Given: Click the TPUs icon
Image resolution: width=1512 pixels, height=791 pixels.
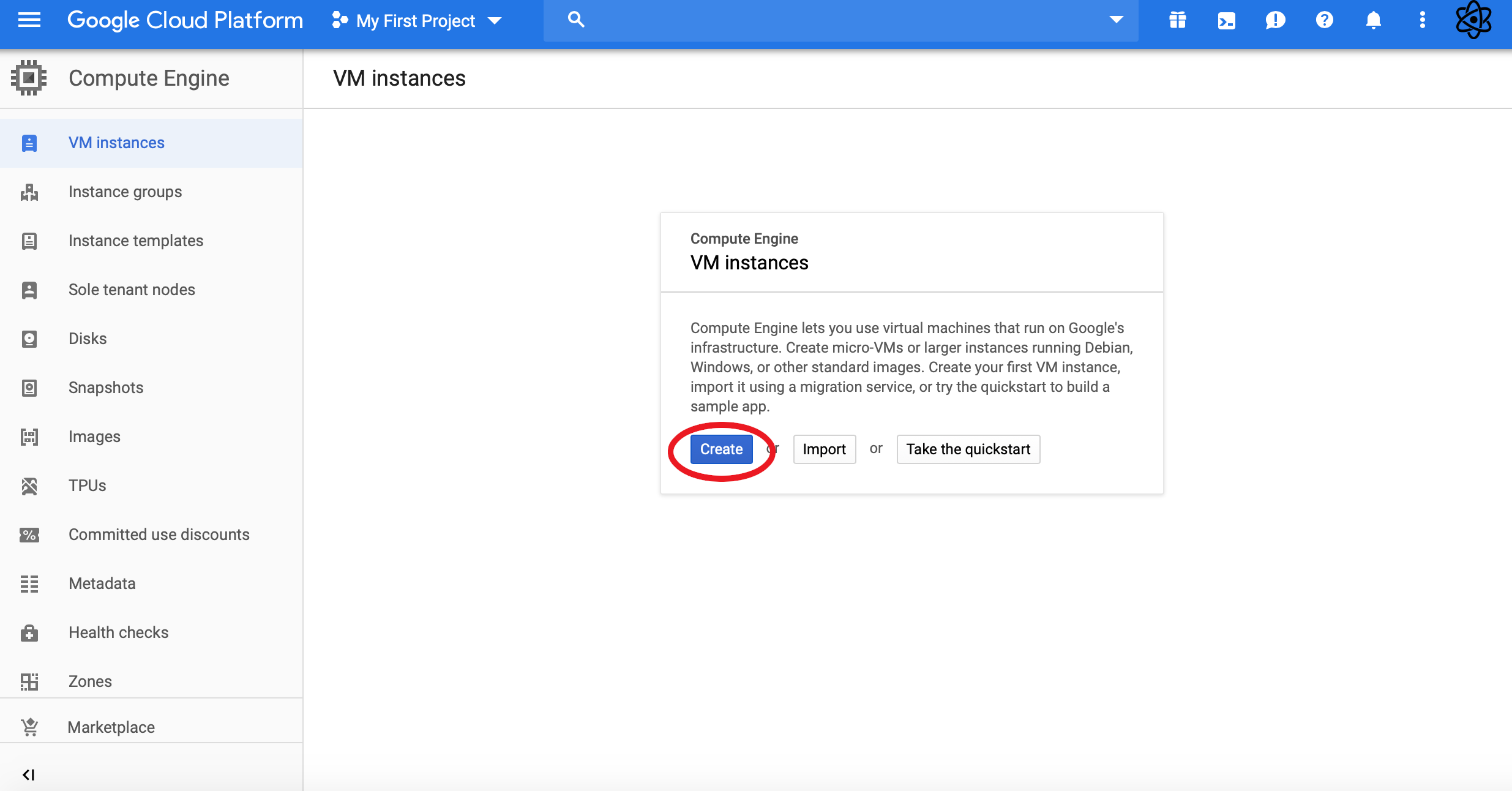Looking at the screenshot, I should [29, 486].
